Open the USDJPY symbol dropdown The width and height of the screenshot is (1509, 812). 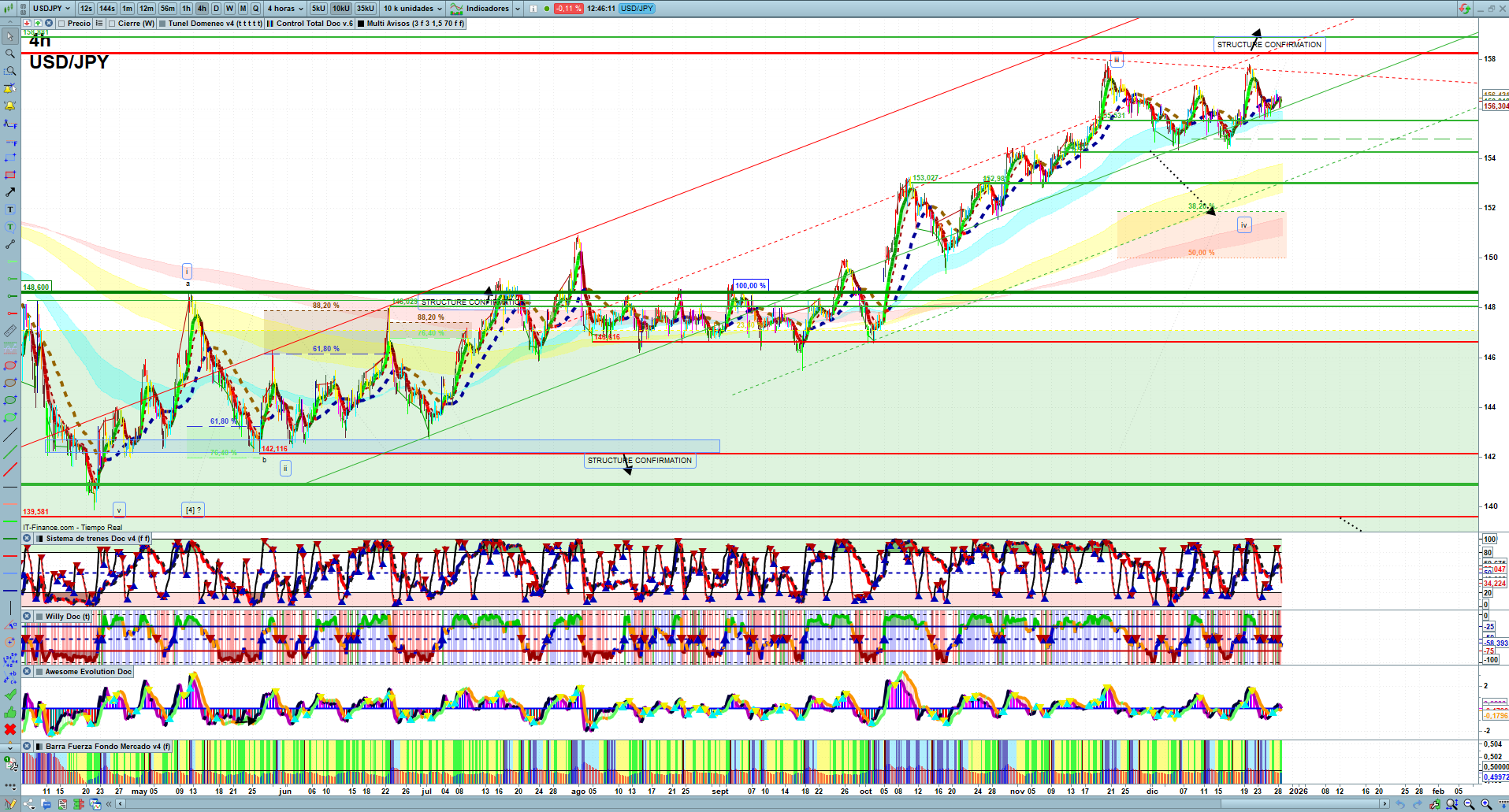click(x=52, y=9)
